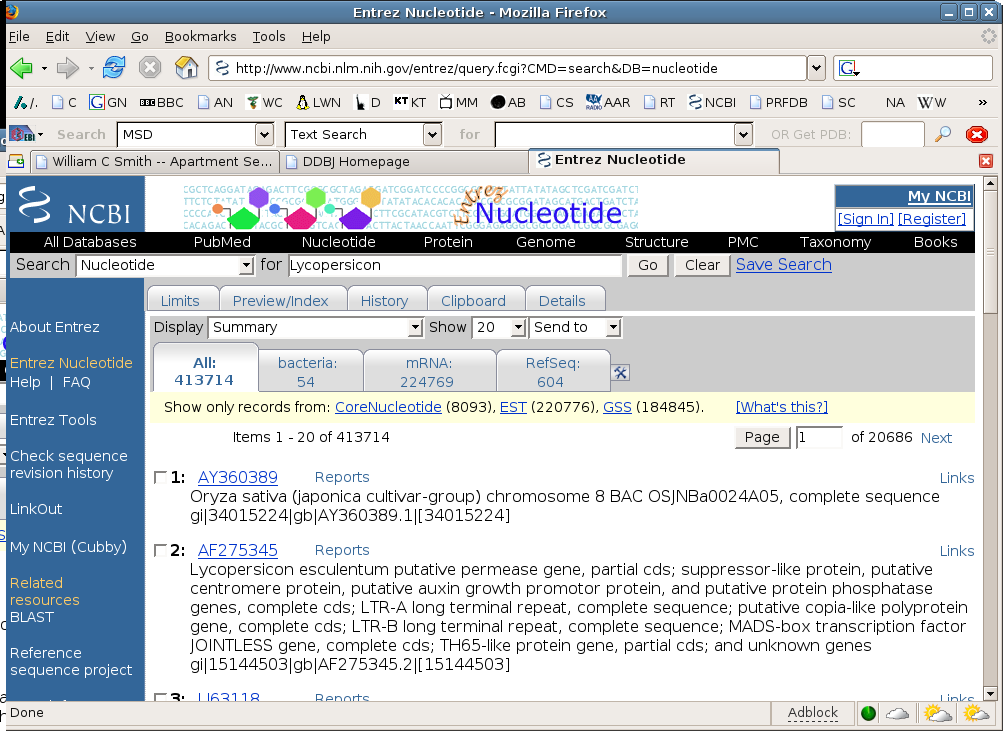Open the AAR radio bookmark

click(608, 102)
